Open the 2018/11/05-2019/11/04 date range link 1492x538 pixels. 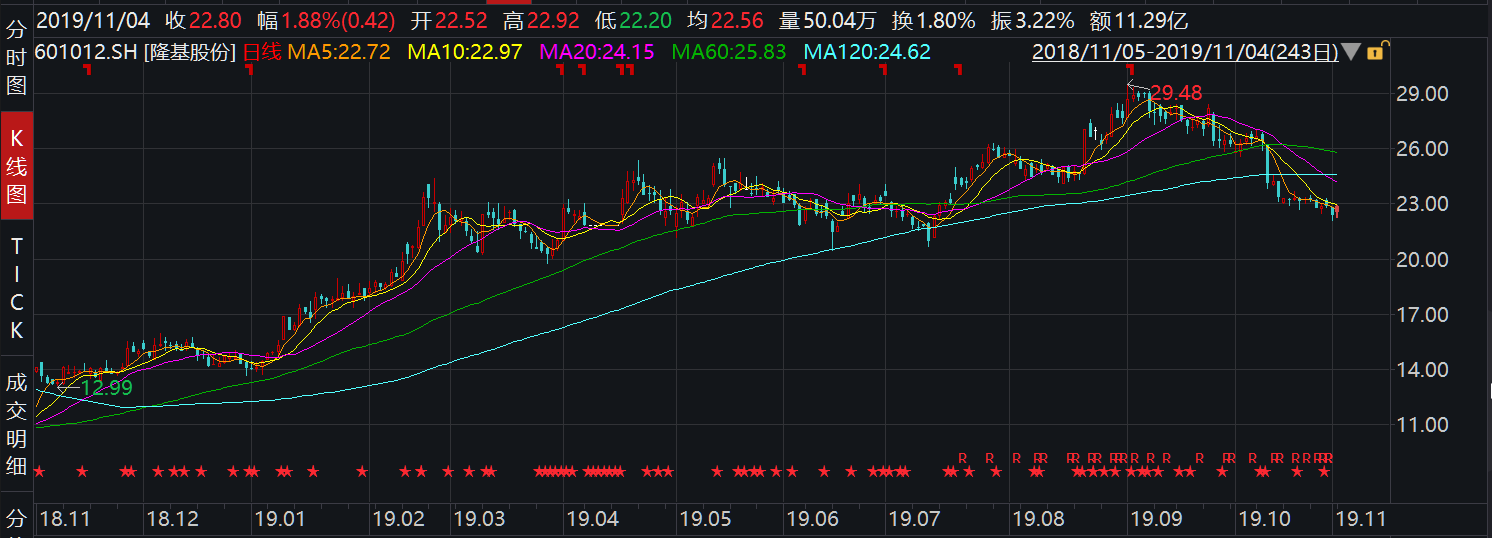(1185, 52)
